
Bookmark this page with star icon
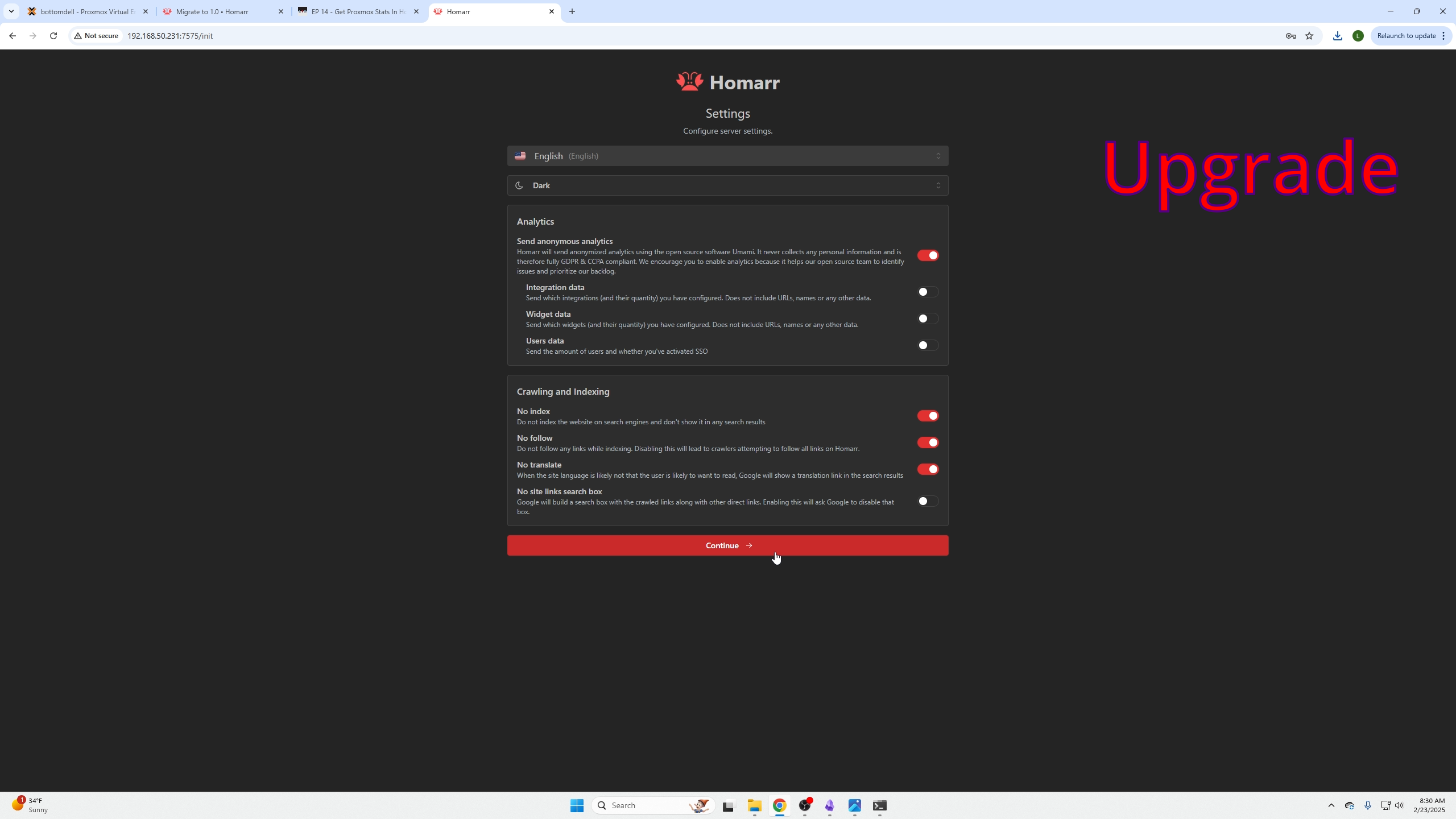(1309, 36)
